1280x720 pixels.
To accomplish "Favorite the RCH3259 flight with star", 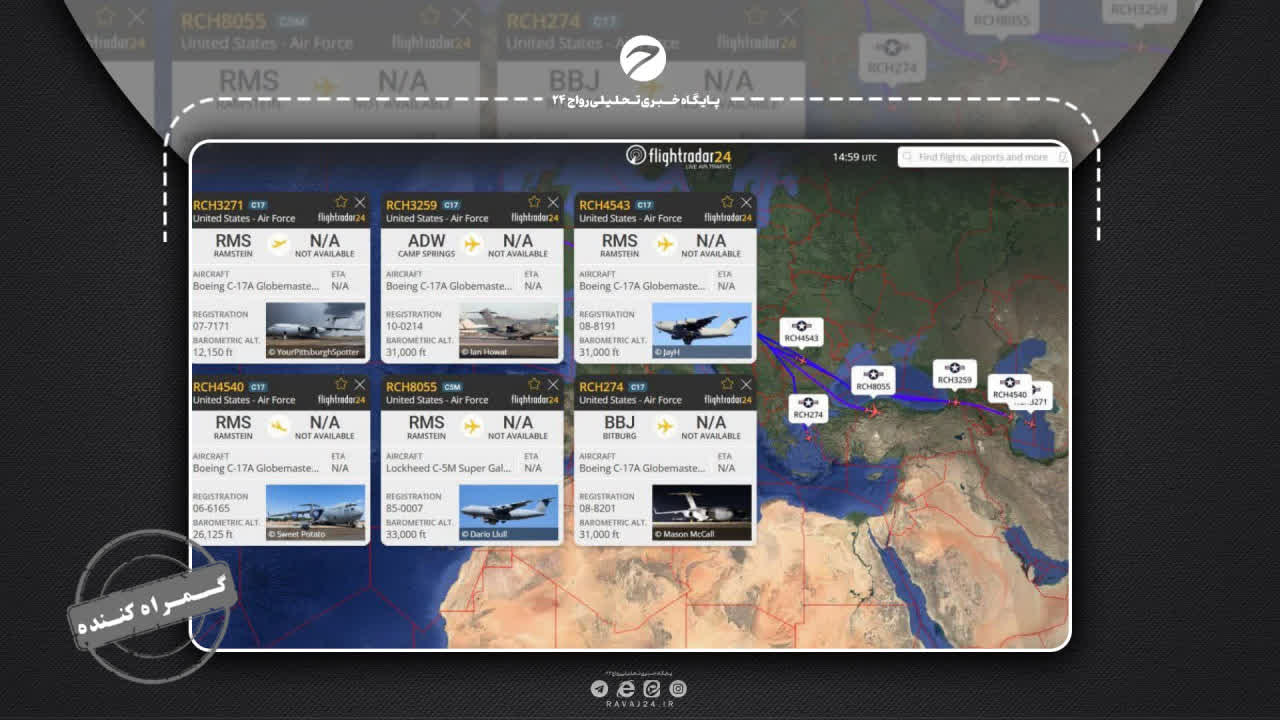I will (x=534, y=202).
